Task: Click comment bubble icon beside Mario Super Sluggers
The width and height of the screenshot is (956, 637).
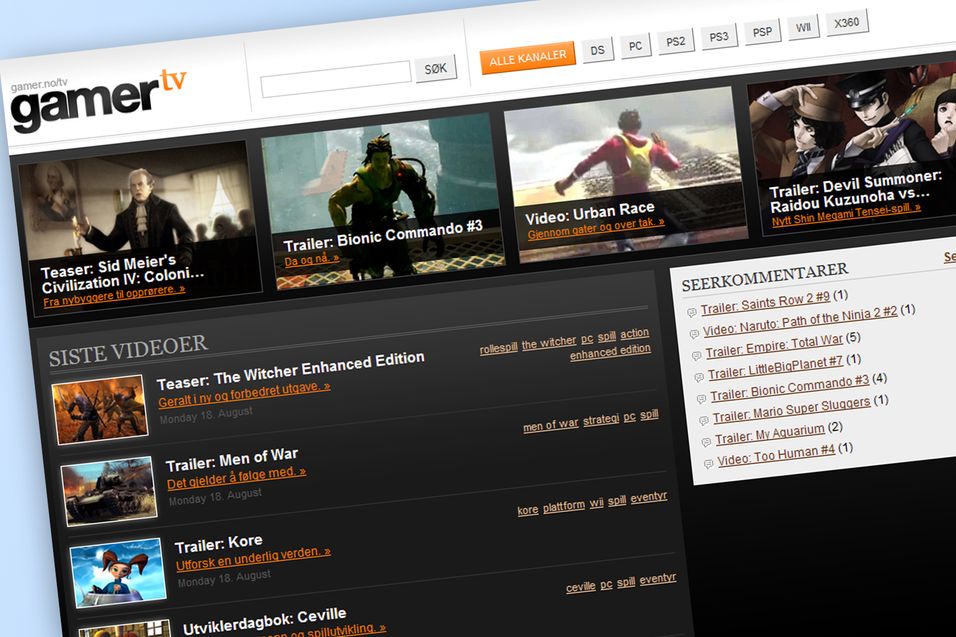Action: click(704, 421)
